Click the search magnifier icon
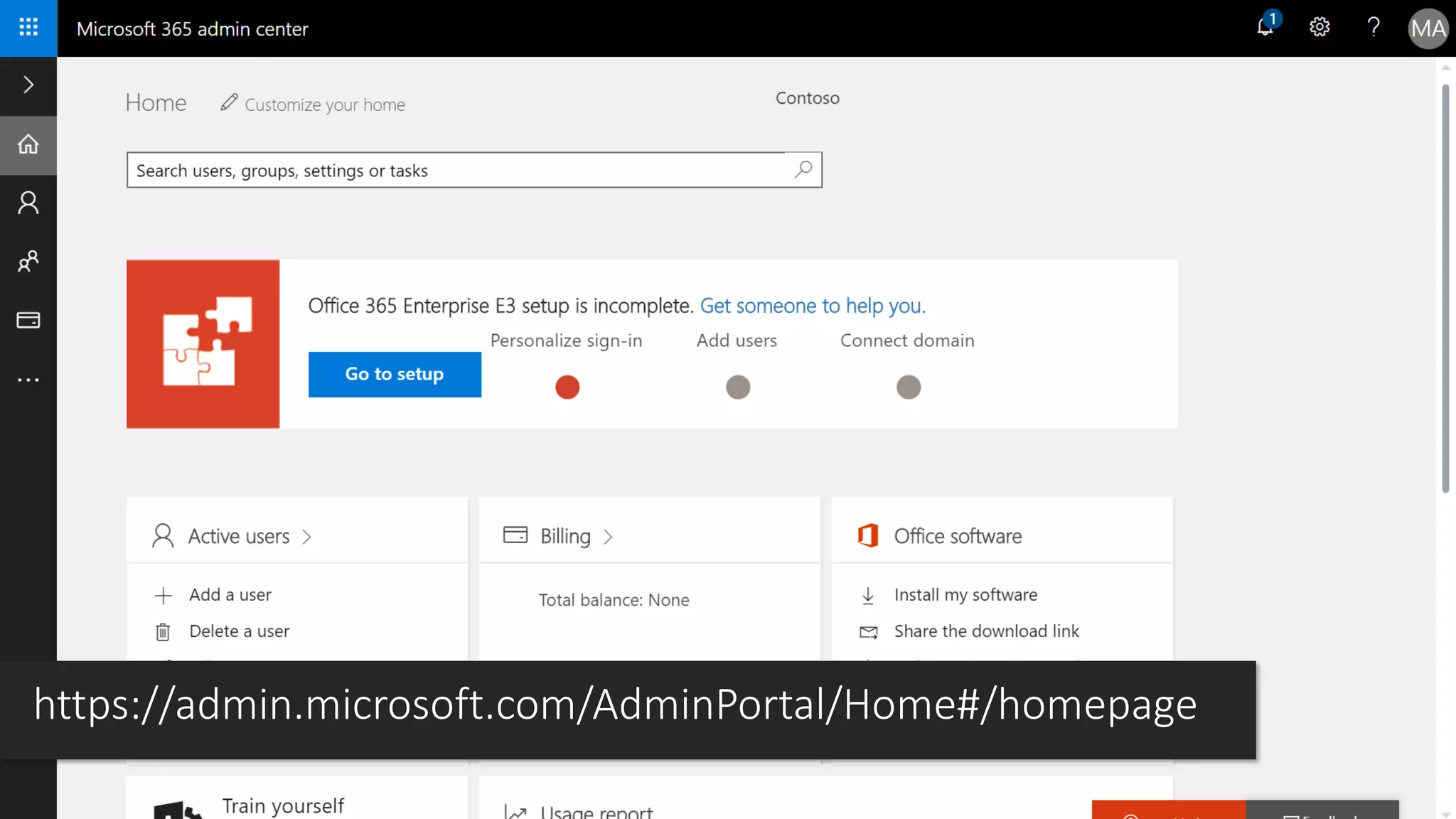This screenshot has height=819, width=1456. [x=803, y=169]
